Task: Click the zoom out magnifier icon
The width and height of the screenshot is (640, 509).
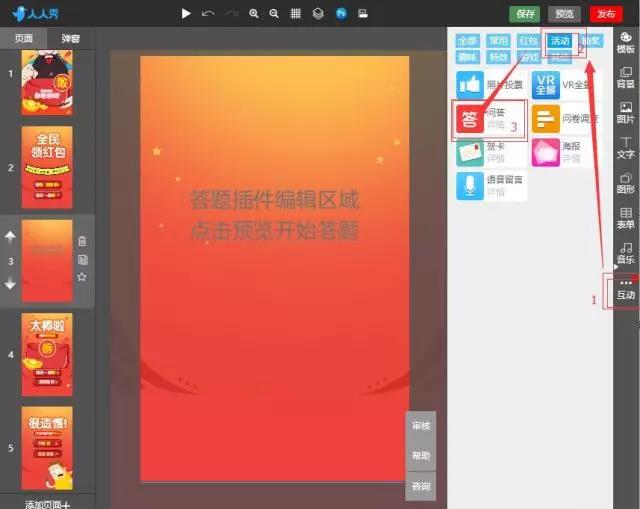Action: coord(274,14)
